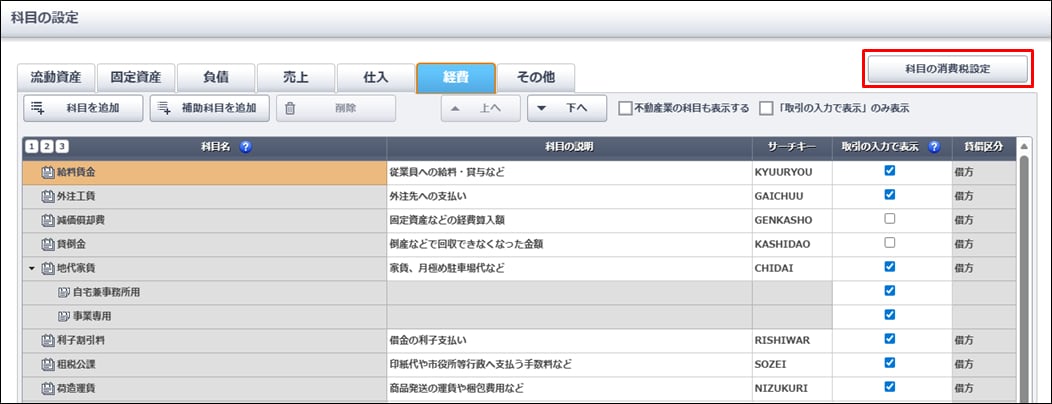Click the 減価償却費 account icon

(47, 220)
